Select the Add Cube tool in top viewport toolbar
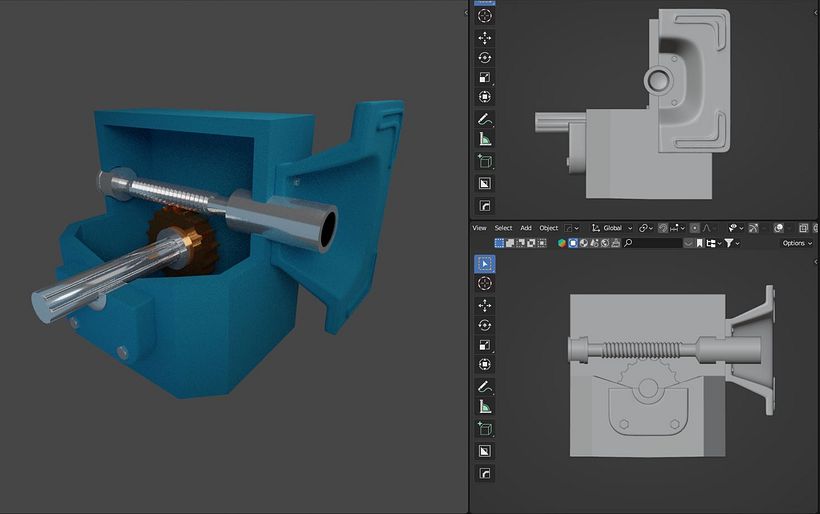The image size is (820, 514). (x=485, y=161)
